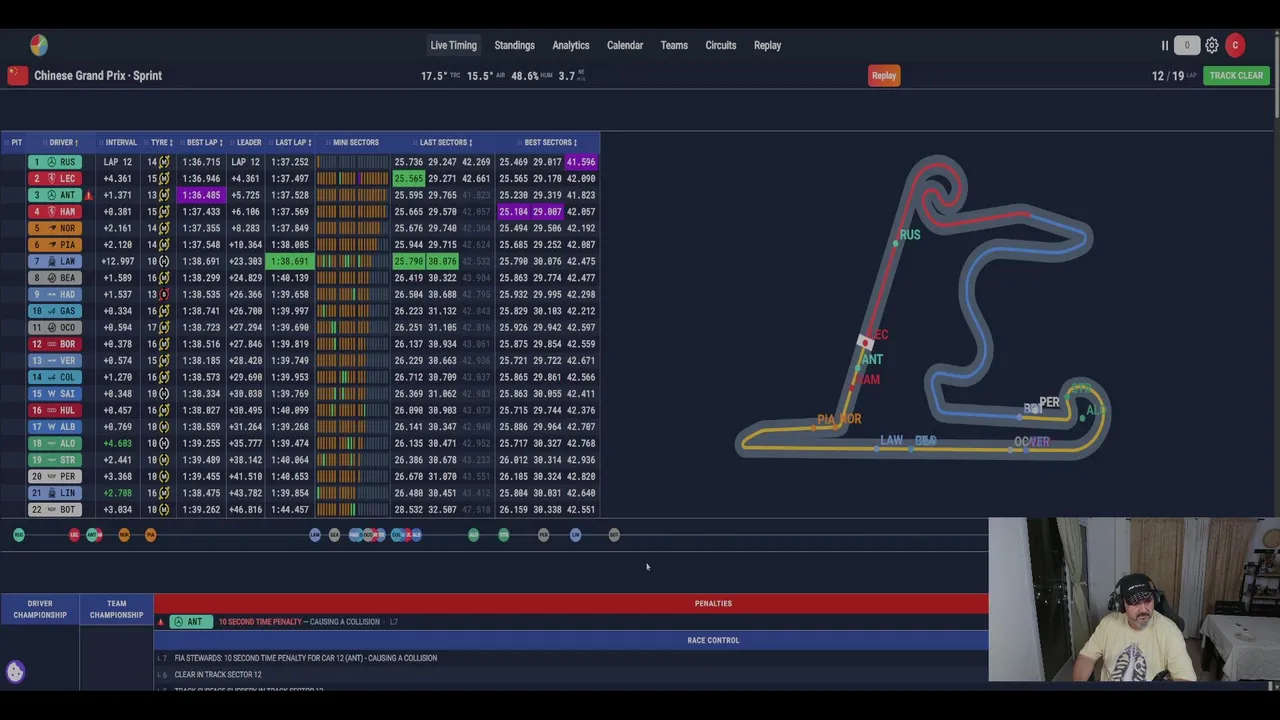Screen dimensions: 1280x720
Task: Click 'Clear in track sector 12' message
Action: tap(218, 675)
